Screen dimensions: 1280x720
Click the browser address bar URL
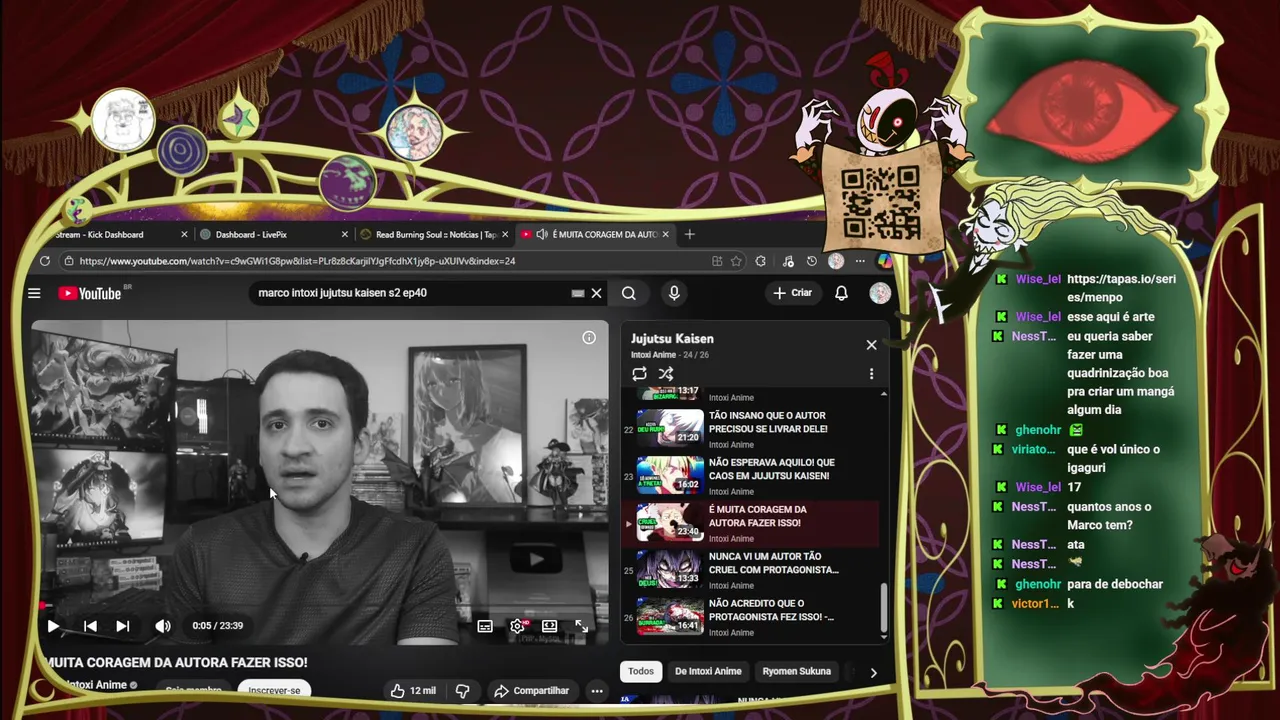pos(297,261)
